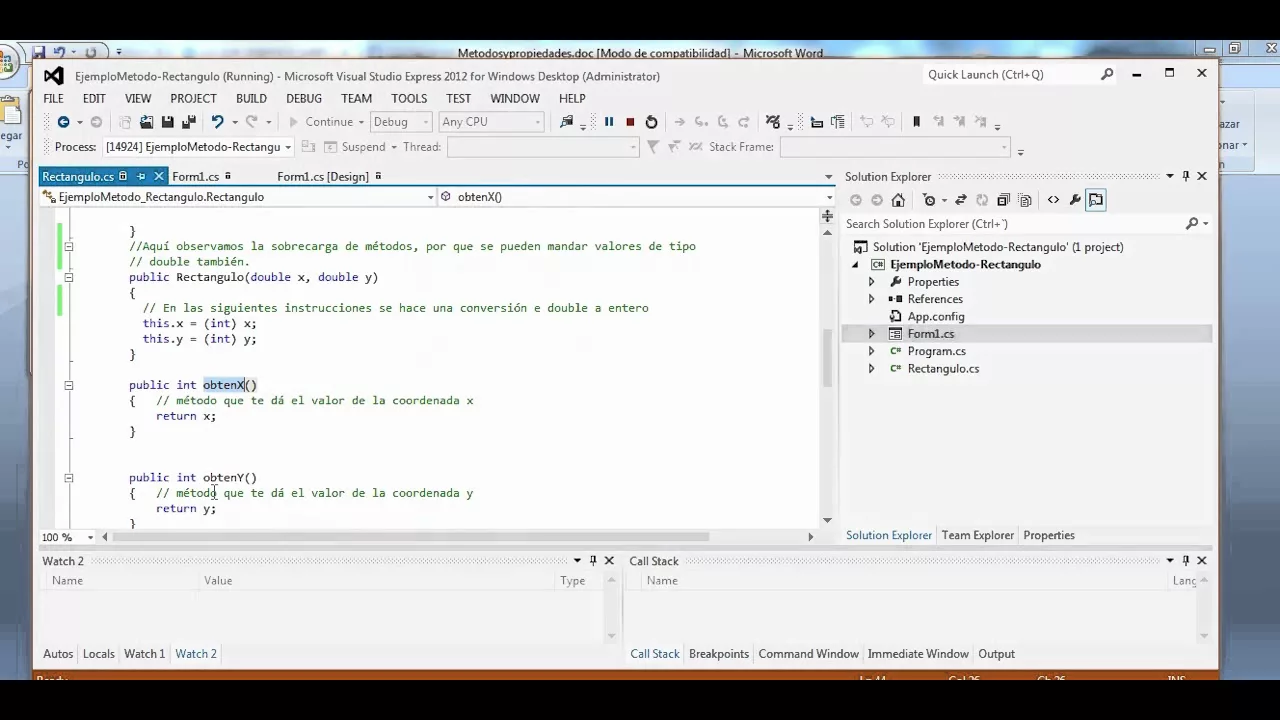
Task: Click Pending Changes Filter clock icon
Action: pyautogui.click(x=929, y=200)
